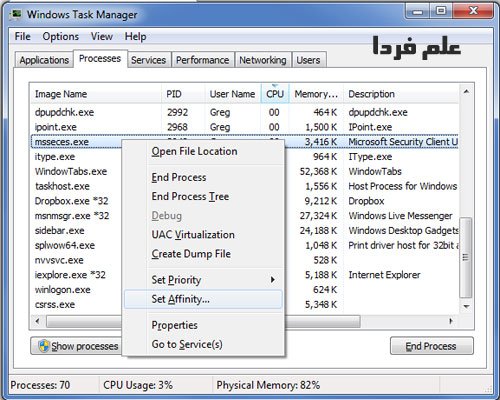Sort by the CPU column header

pos(275,94)
